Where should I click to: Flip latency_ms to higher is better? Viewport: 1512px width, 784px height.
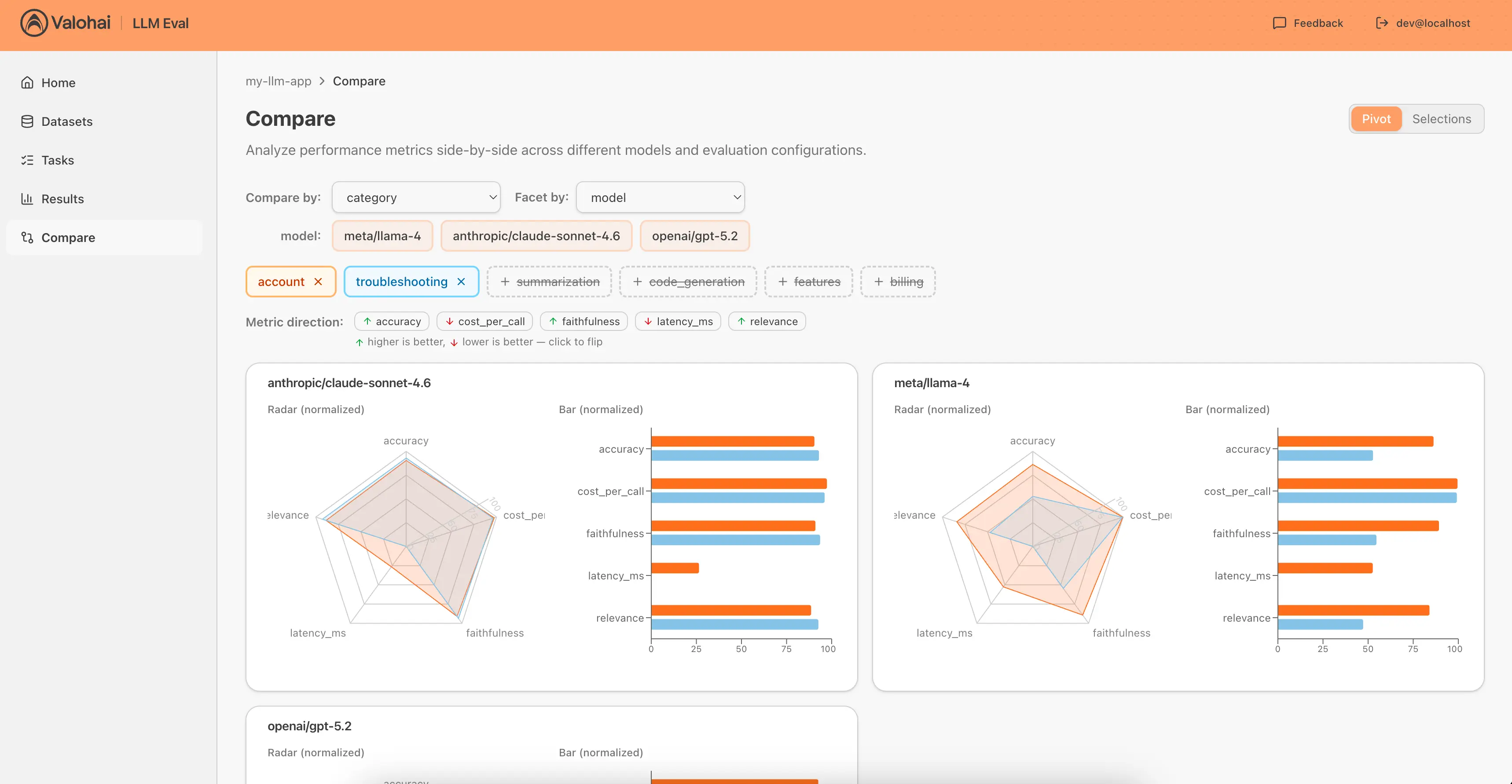(678, 321)
